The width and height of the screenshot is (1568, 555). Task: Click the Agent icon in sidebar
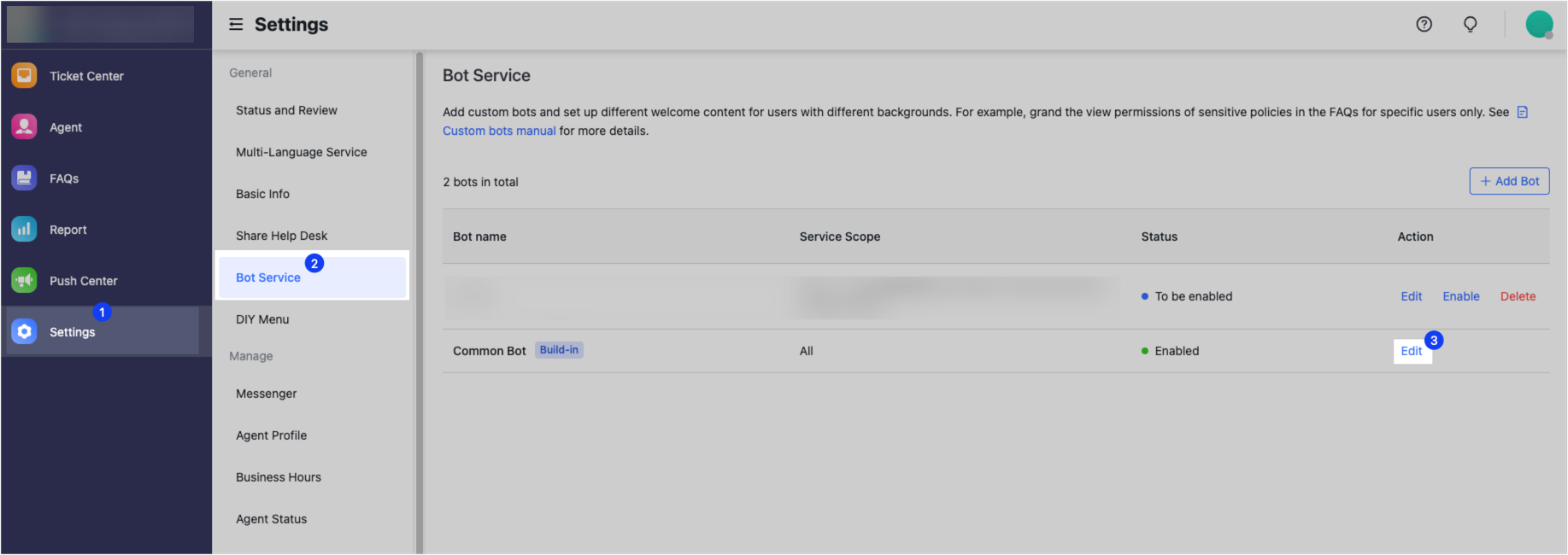24,127
